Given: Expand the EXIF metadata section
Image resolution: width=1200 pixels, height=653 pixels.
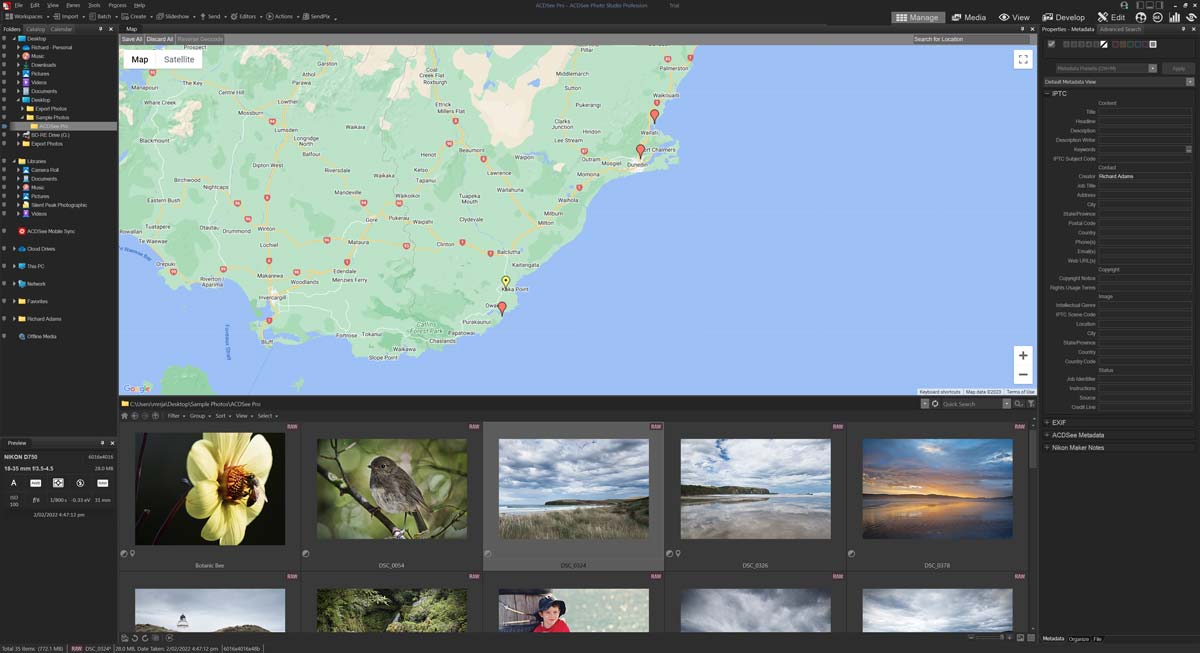Looking at the screenshot, I should point(1059,422).
